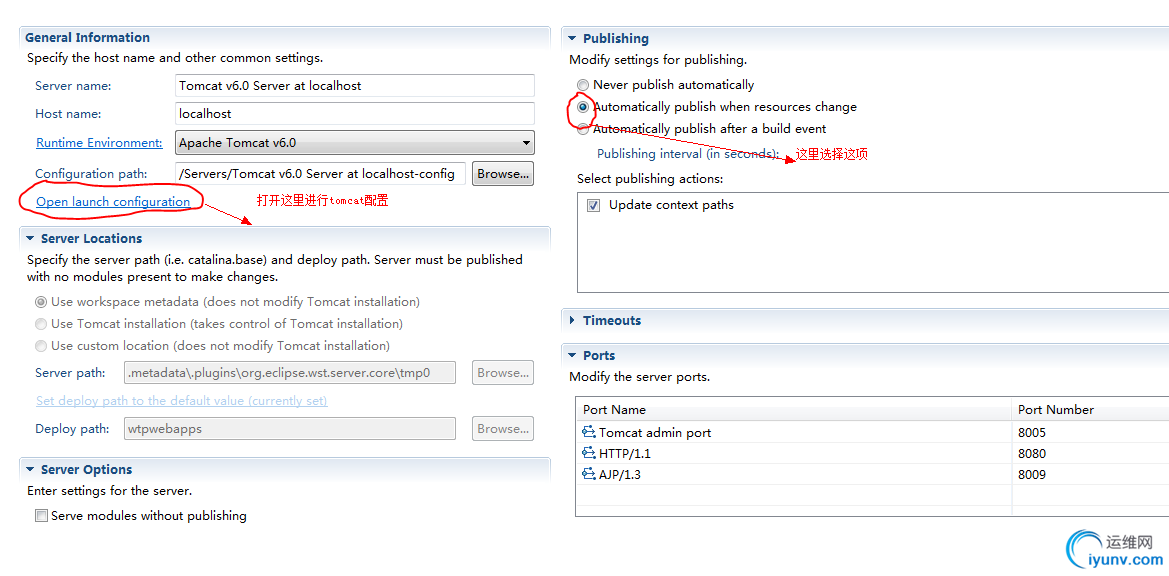Click the AJP/1.3 port row icon
The image size is (1169, 576).
coord(589,474)
